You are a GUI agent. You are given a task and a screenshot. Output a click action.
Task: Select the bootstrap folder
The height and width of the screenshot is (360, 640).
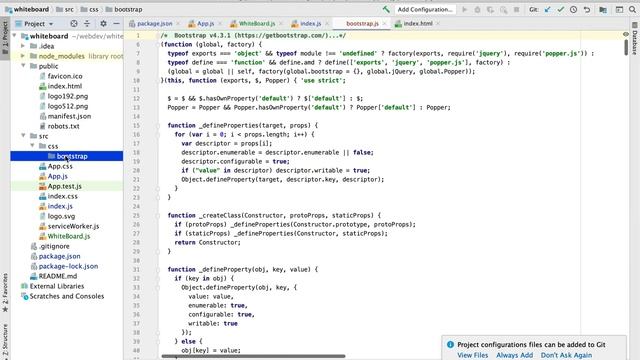coord(67,156)
